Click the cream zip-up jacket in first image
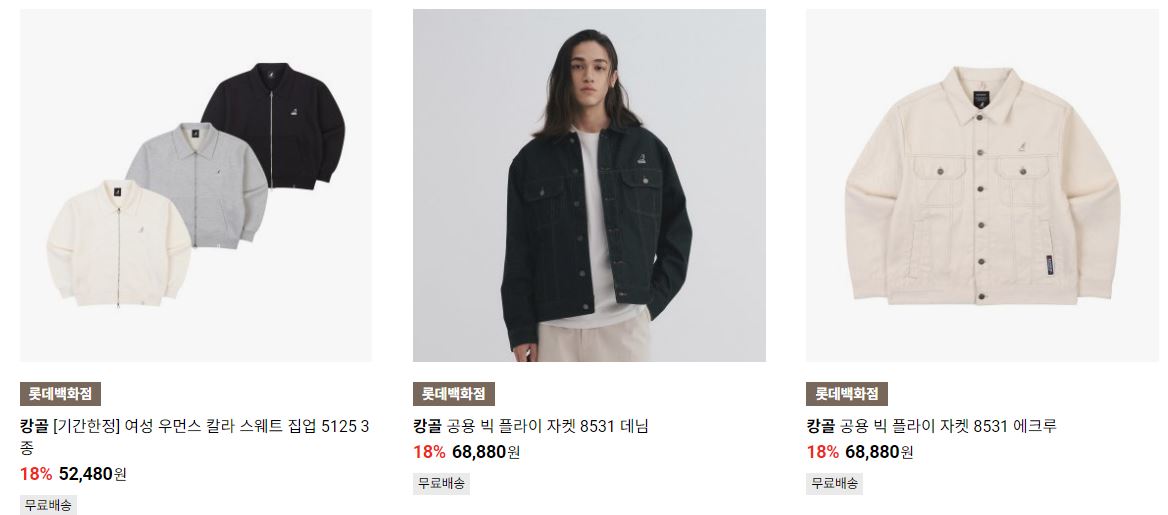Screen dimensions: 1168x515 tap(119, 243)
